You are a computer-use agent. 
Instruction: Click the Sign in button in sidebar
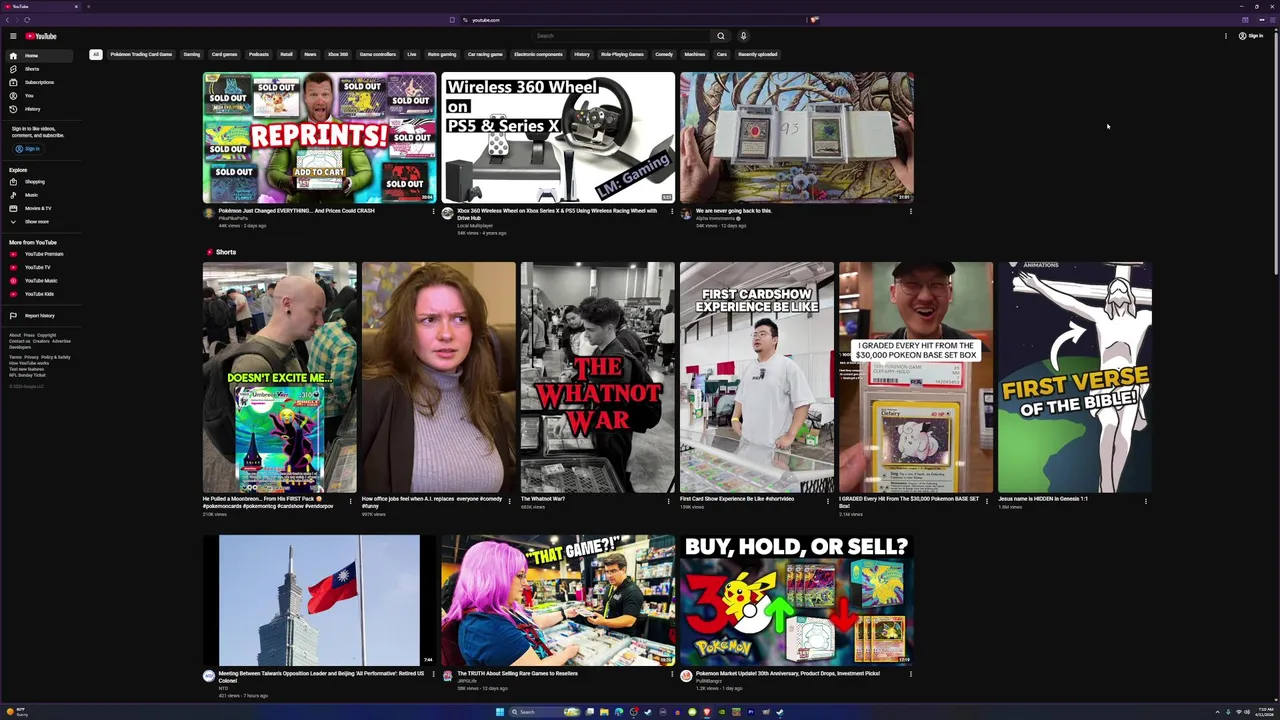pyautogui.click(x=28, y=149)
